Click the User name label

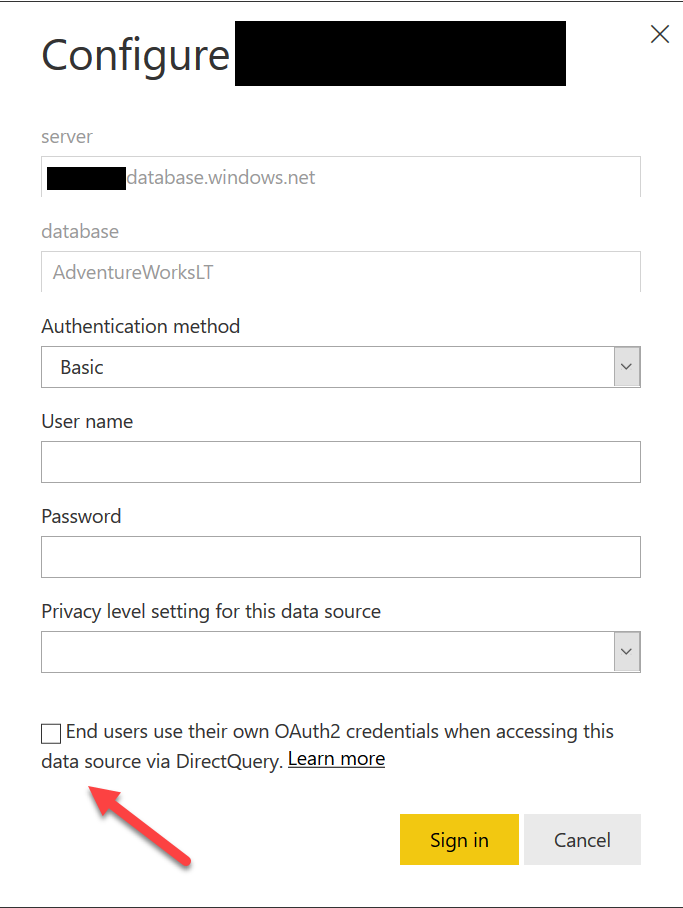coord(86,421)
